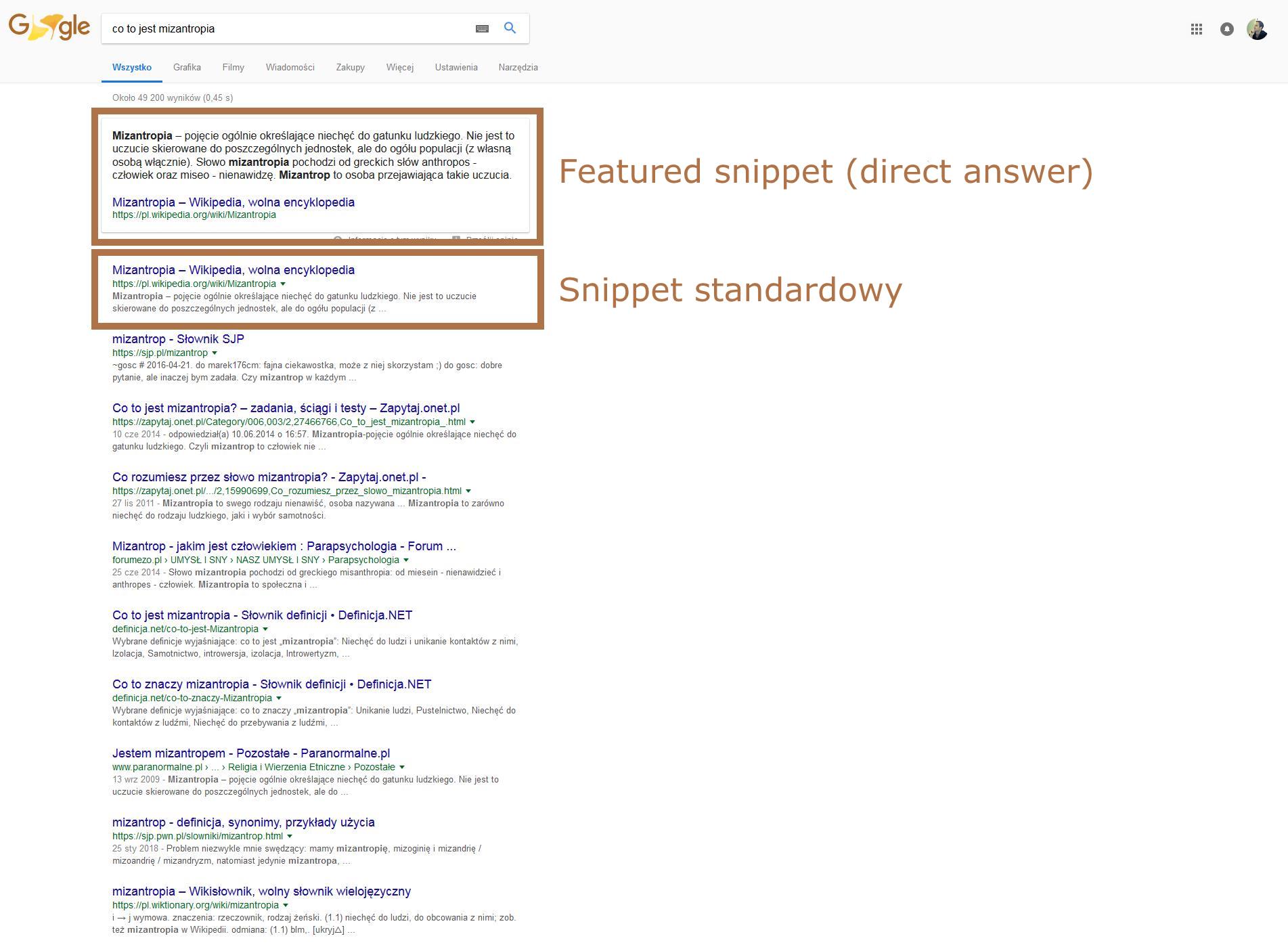The height and width of the screenshot is (951, 1288).
Task: Open Mizantrop - jakim jest człowiekiem forum result
Action: click(x=284, y=546)
